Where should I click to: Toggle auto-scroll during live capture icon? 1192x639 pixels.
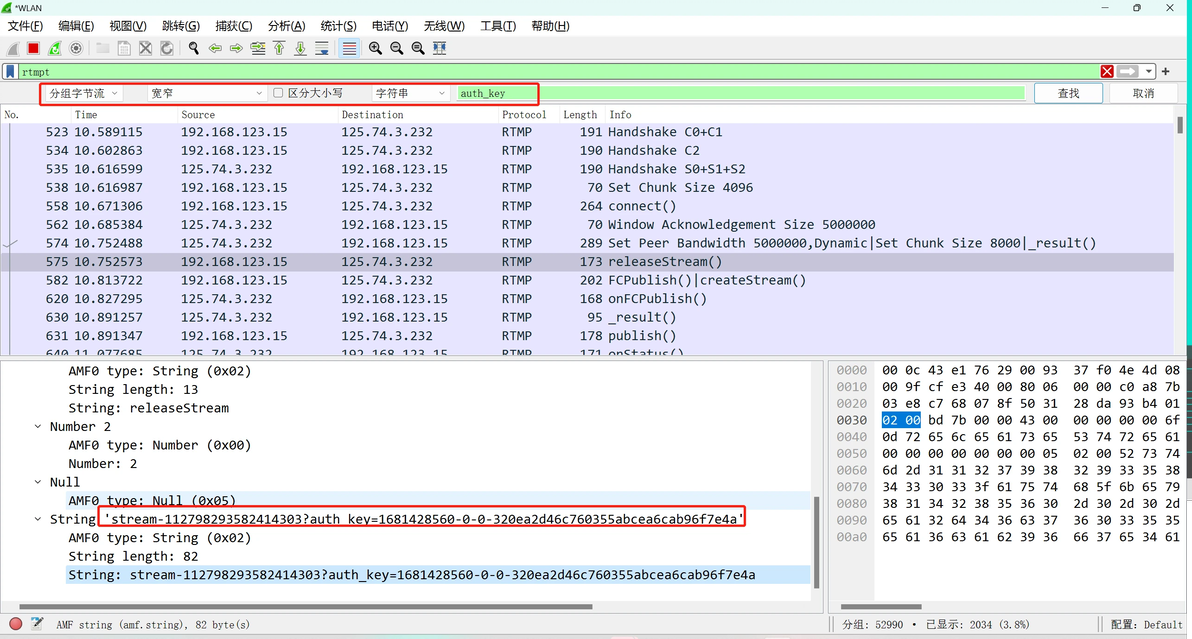[x=322, y=48]
